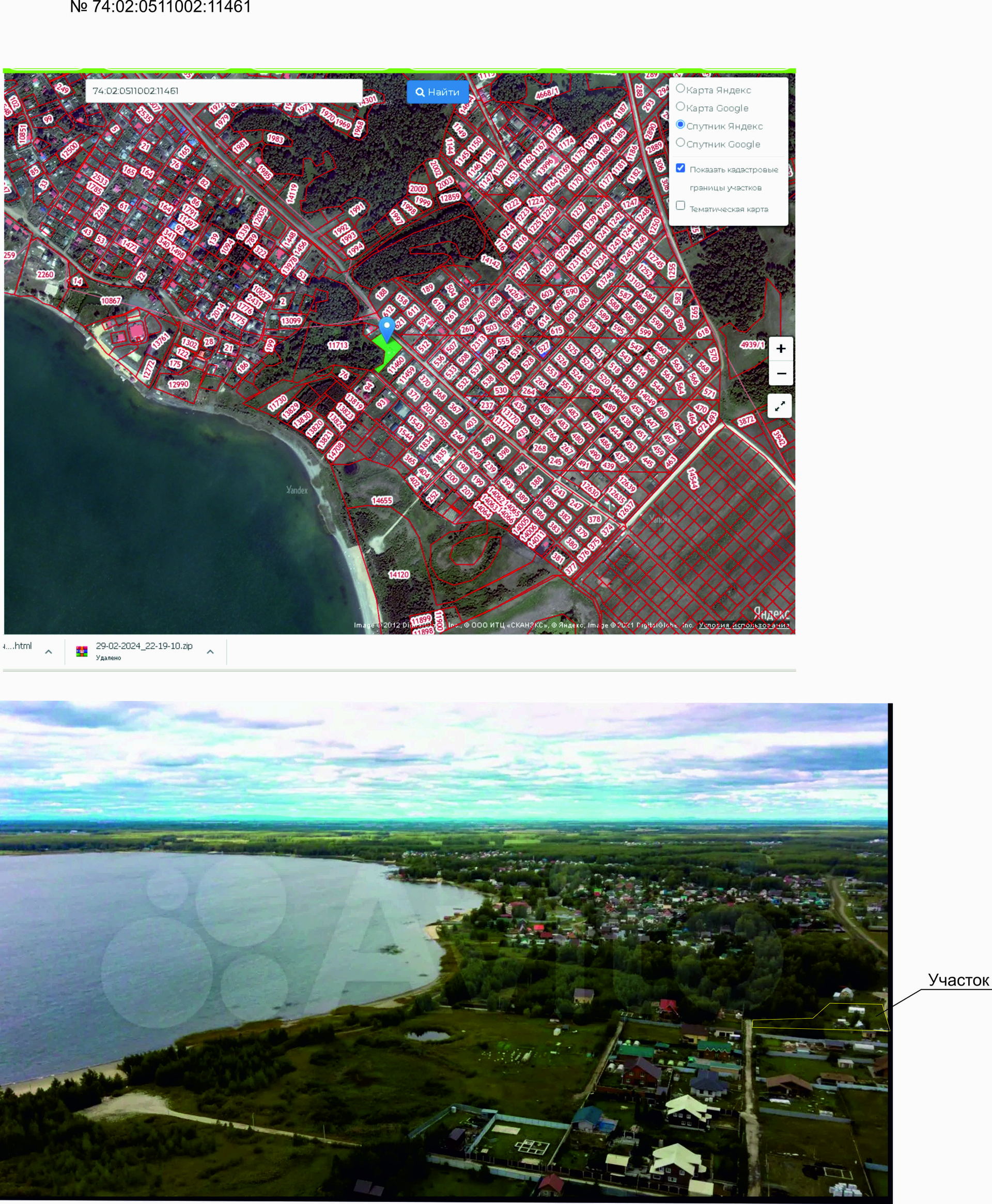Open Условия использования link

[x=743, y=625]
